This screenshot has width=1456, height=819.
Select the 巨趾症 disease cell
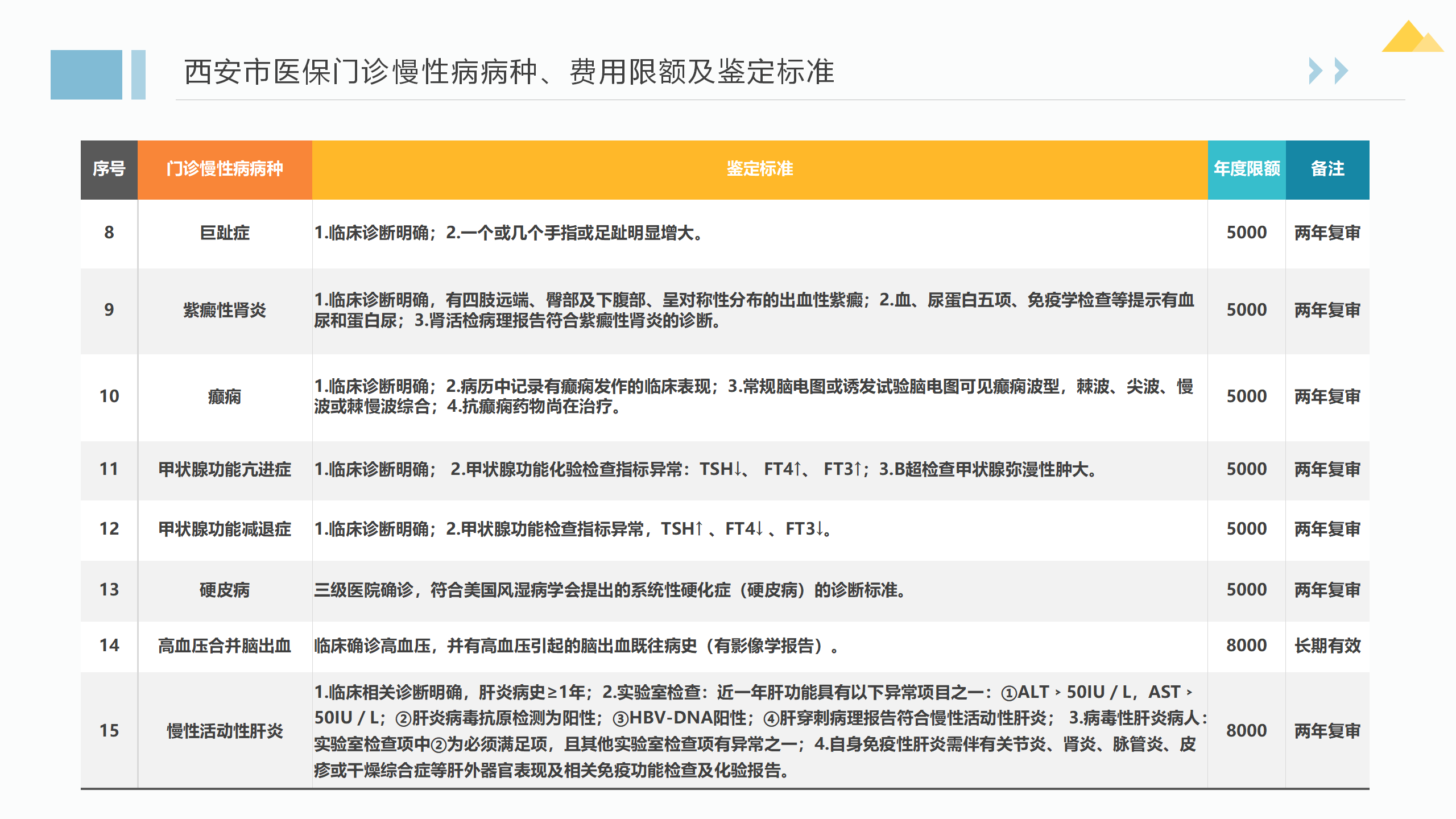(225, 233)
